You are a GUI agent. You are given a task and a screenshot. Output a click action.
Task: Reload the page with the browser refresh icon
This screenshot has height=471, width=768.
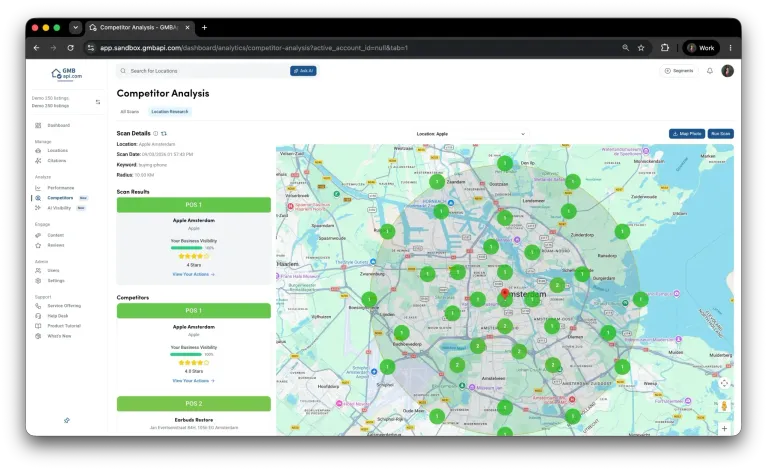(71, 47)
